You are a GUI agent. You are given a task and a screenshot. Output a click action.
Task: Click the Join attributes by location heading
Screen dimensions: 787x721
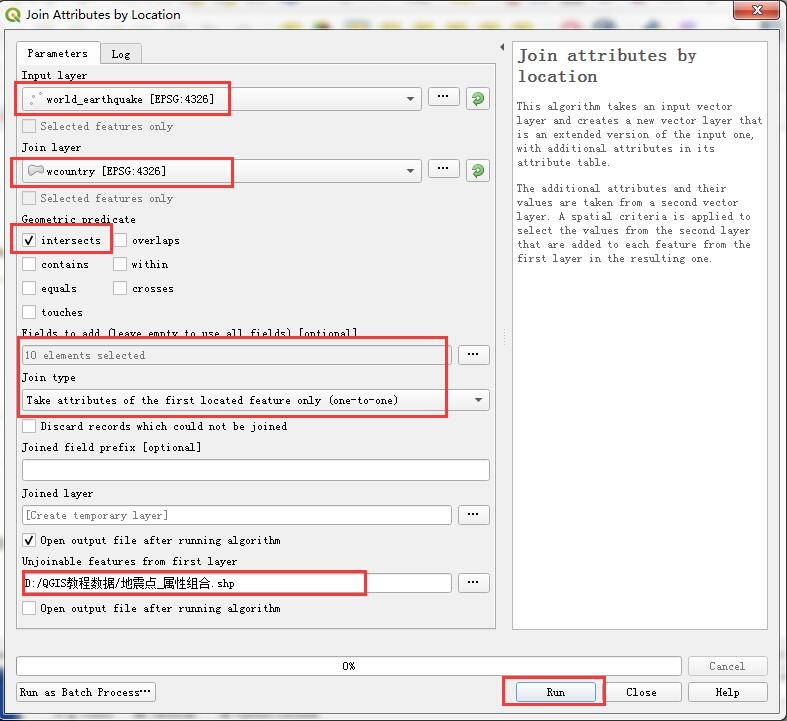click(x=607, y=66)
